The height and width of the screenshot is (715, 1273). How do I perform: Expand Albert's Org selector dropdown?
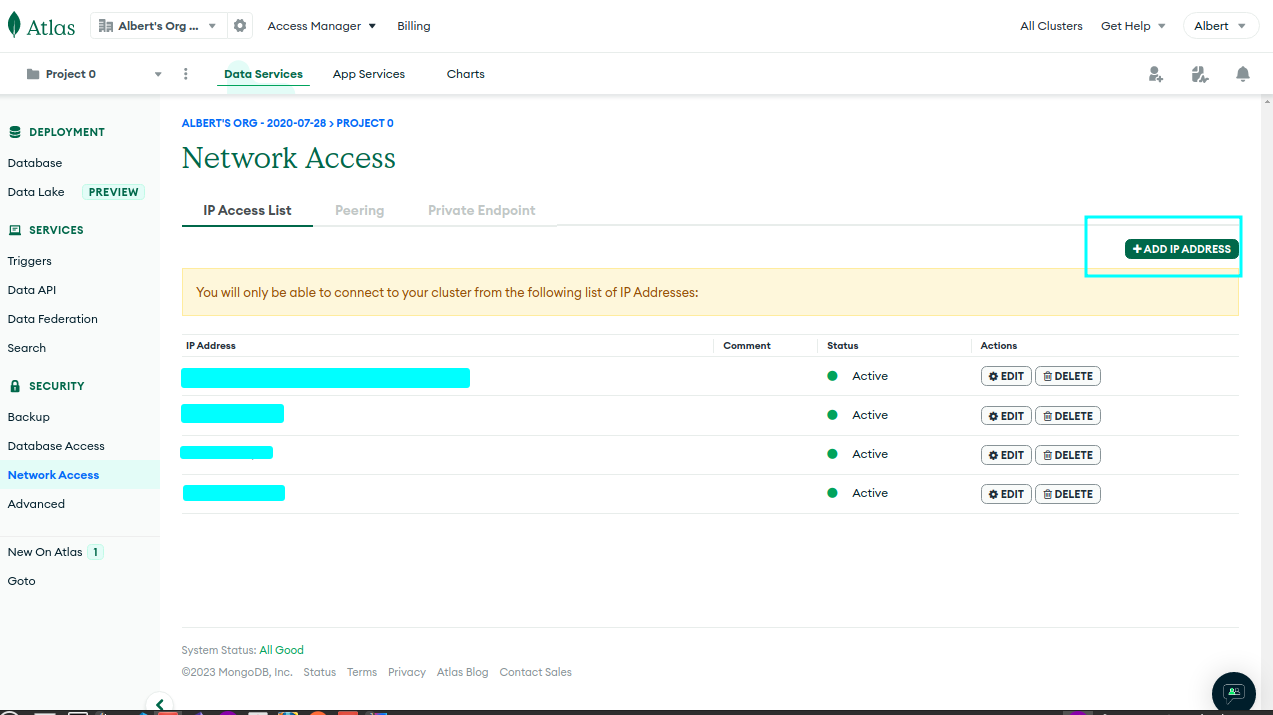pyautogui.click(x=159, y=26)
